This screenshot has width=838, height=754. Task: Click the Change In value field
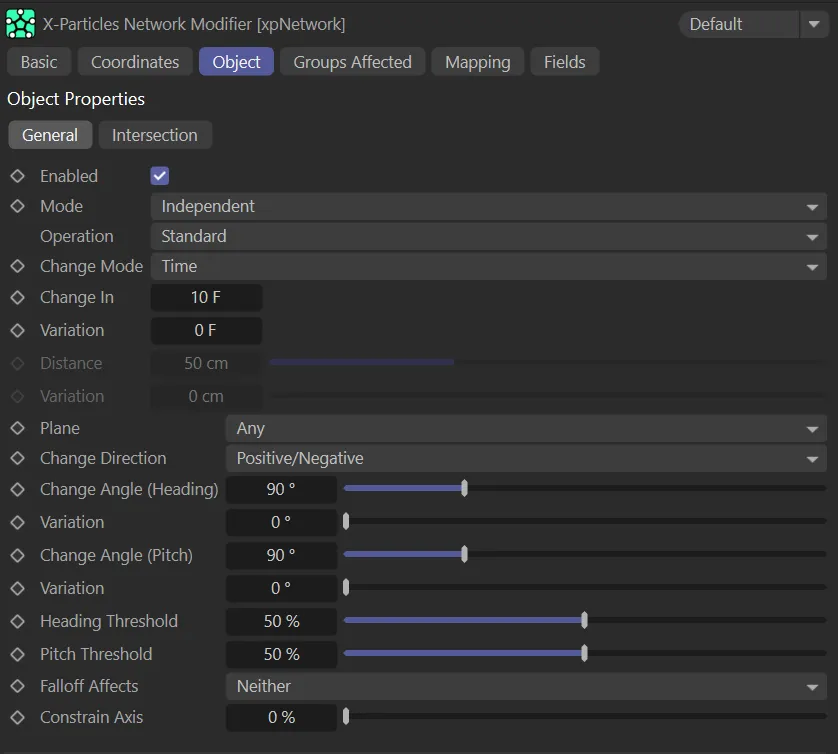coord(206,298)
